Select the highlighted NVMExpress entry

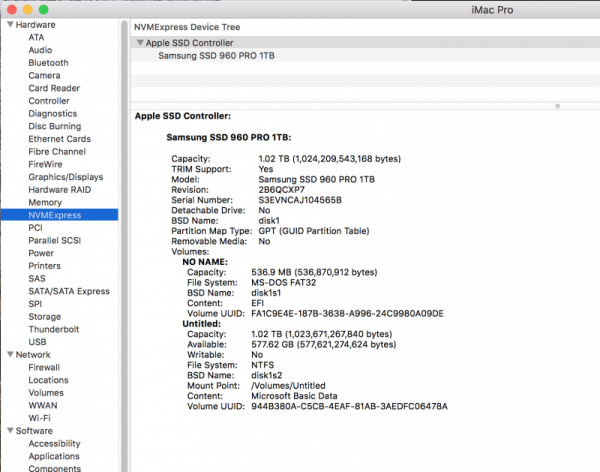point(60,215)
